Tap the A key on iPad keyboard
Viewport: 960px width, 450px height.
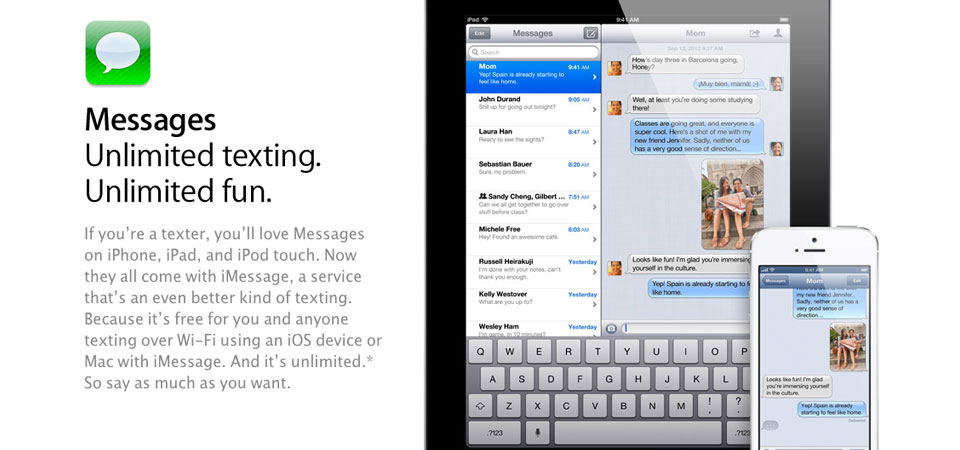point(493,379)
